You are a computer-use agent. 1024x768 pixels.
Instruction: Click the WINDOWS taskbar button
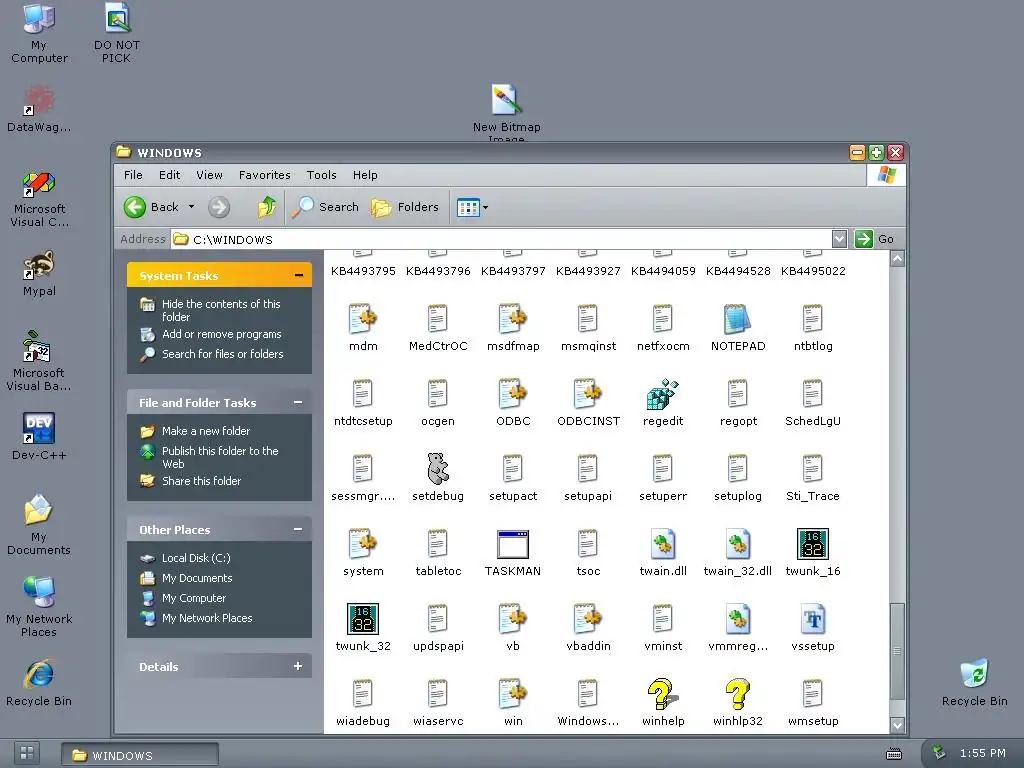click(x=140, y=755)
